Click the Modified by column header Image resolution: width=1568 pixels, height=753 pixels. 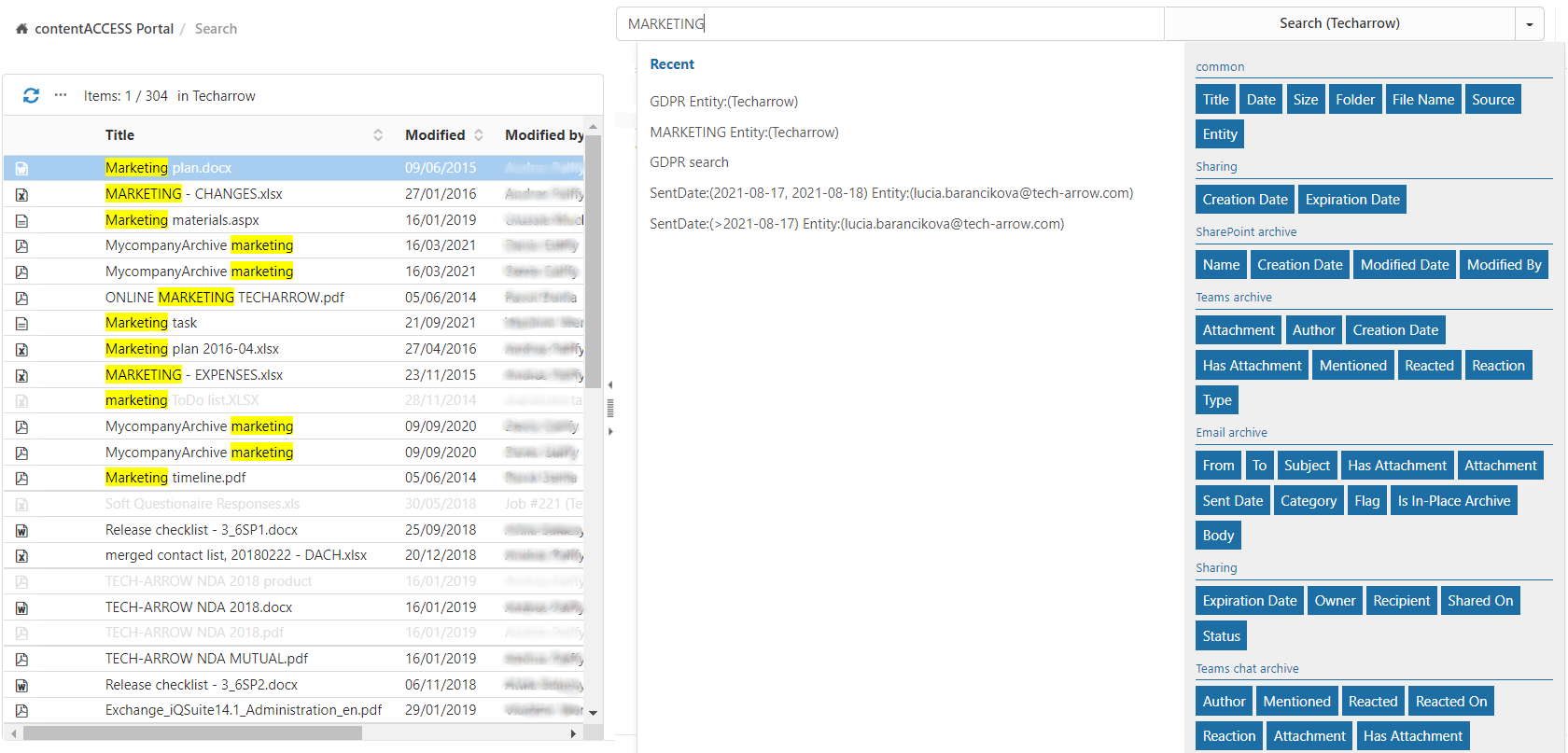(x=544, y=135)
